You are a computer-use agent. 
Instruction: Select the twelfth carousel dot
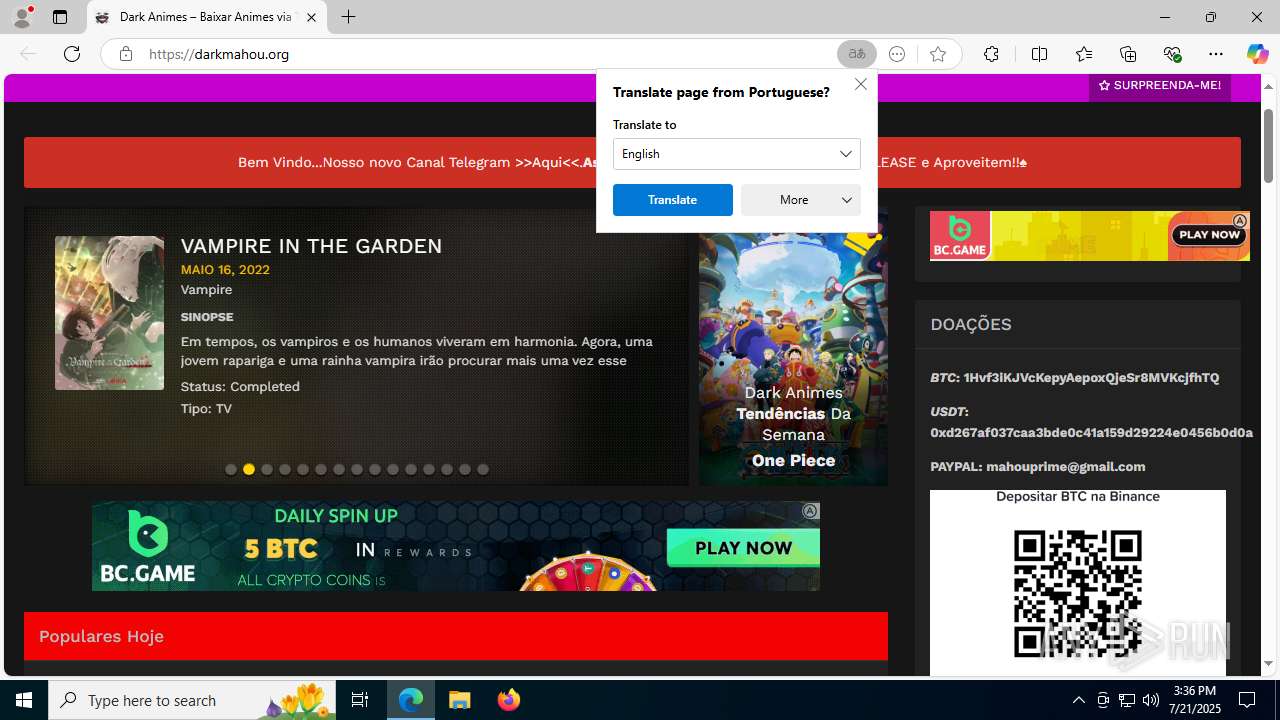pyautogui.click(x=429, y=469)
